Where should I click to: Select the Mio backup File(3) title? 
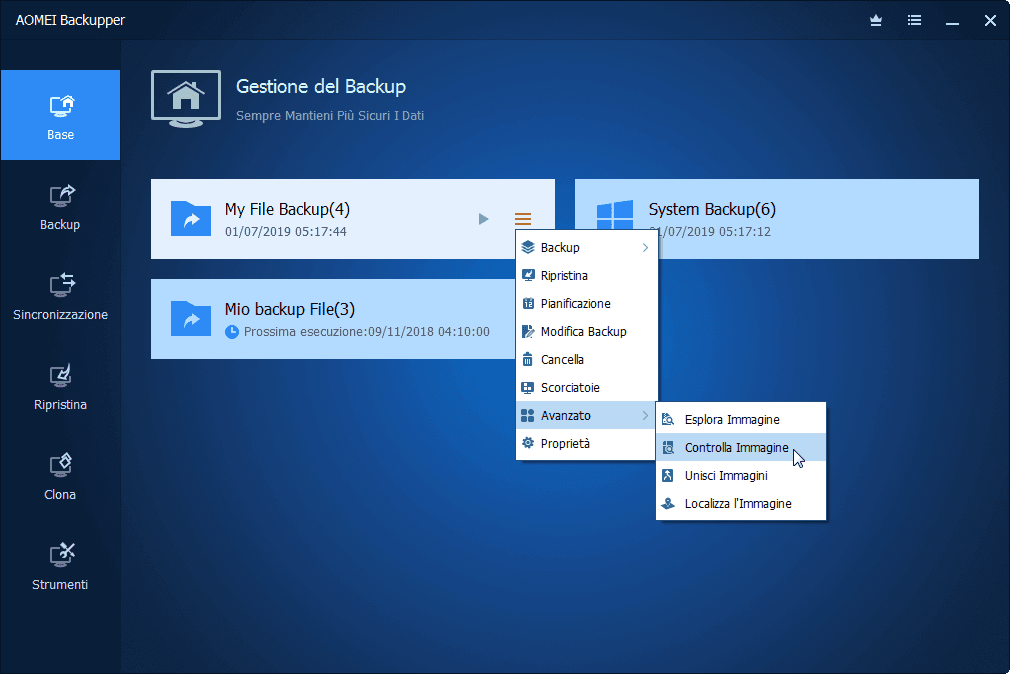290,309
